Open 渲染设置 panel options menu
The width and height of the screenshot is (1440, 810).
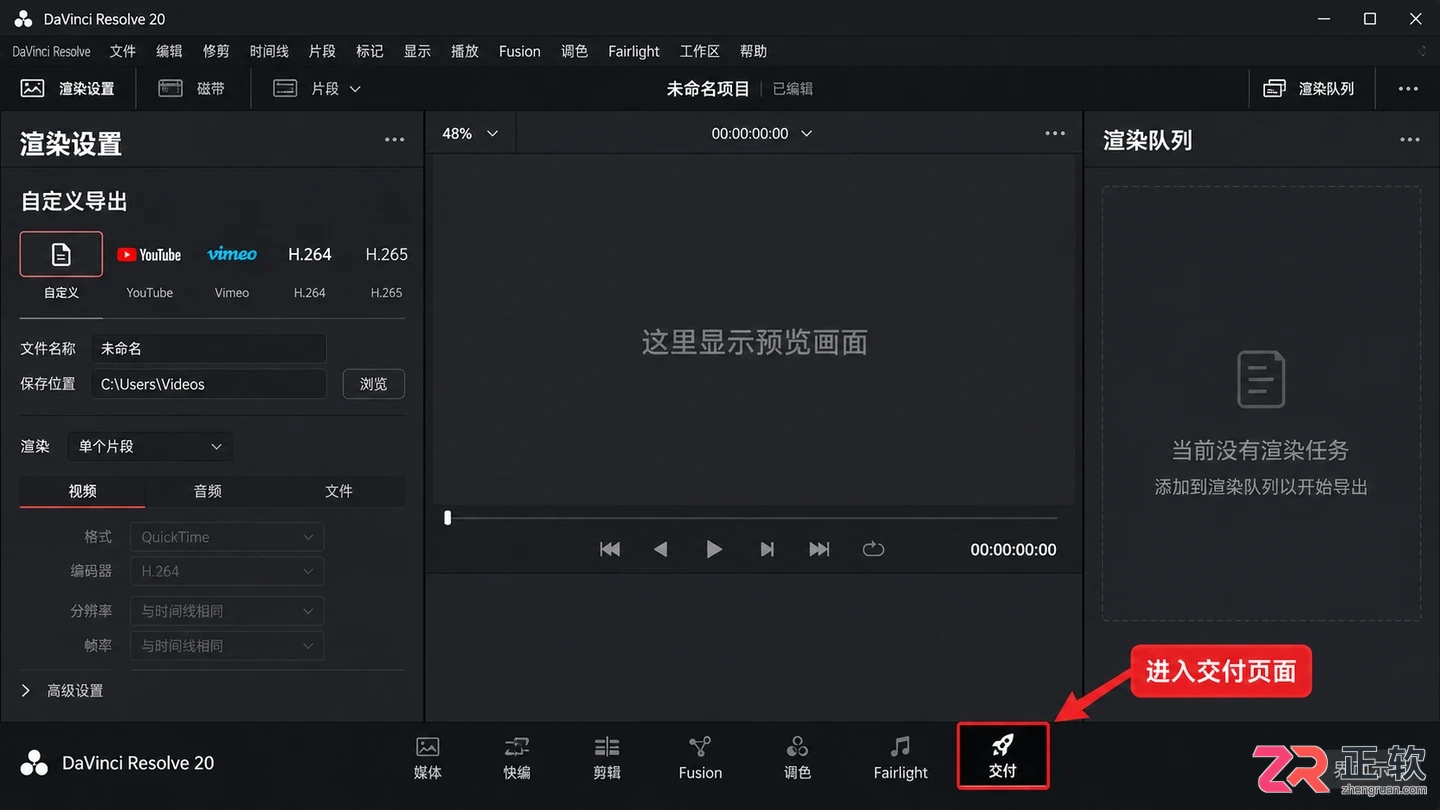pyautogui.click(x=395, y=141)
